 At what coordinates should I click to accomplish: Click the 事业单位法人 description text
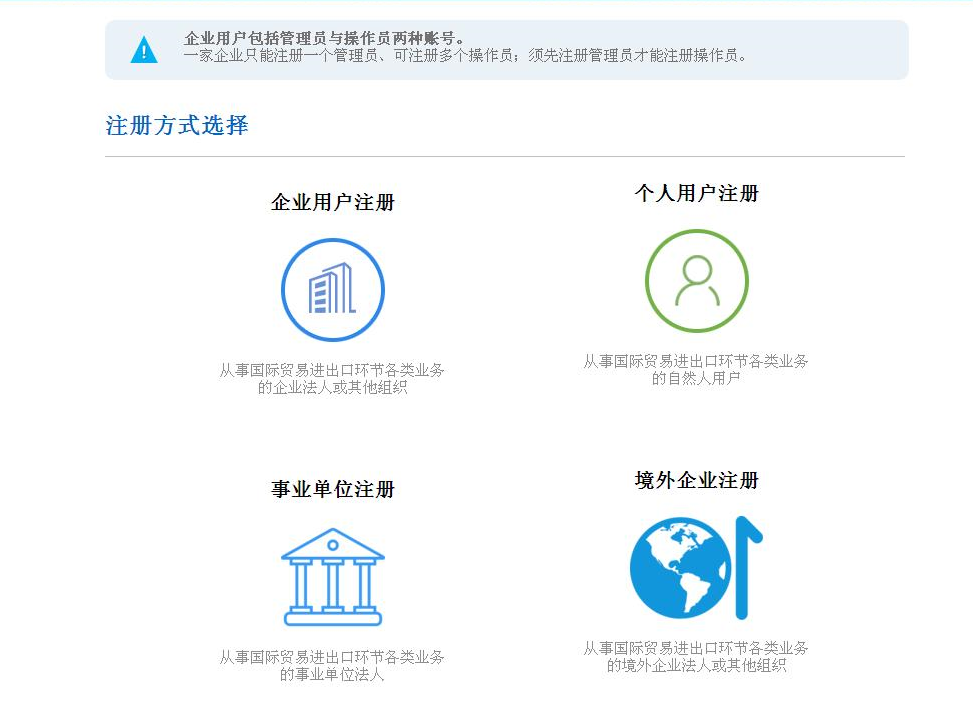(x=332, y=666)
